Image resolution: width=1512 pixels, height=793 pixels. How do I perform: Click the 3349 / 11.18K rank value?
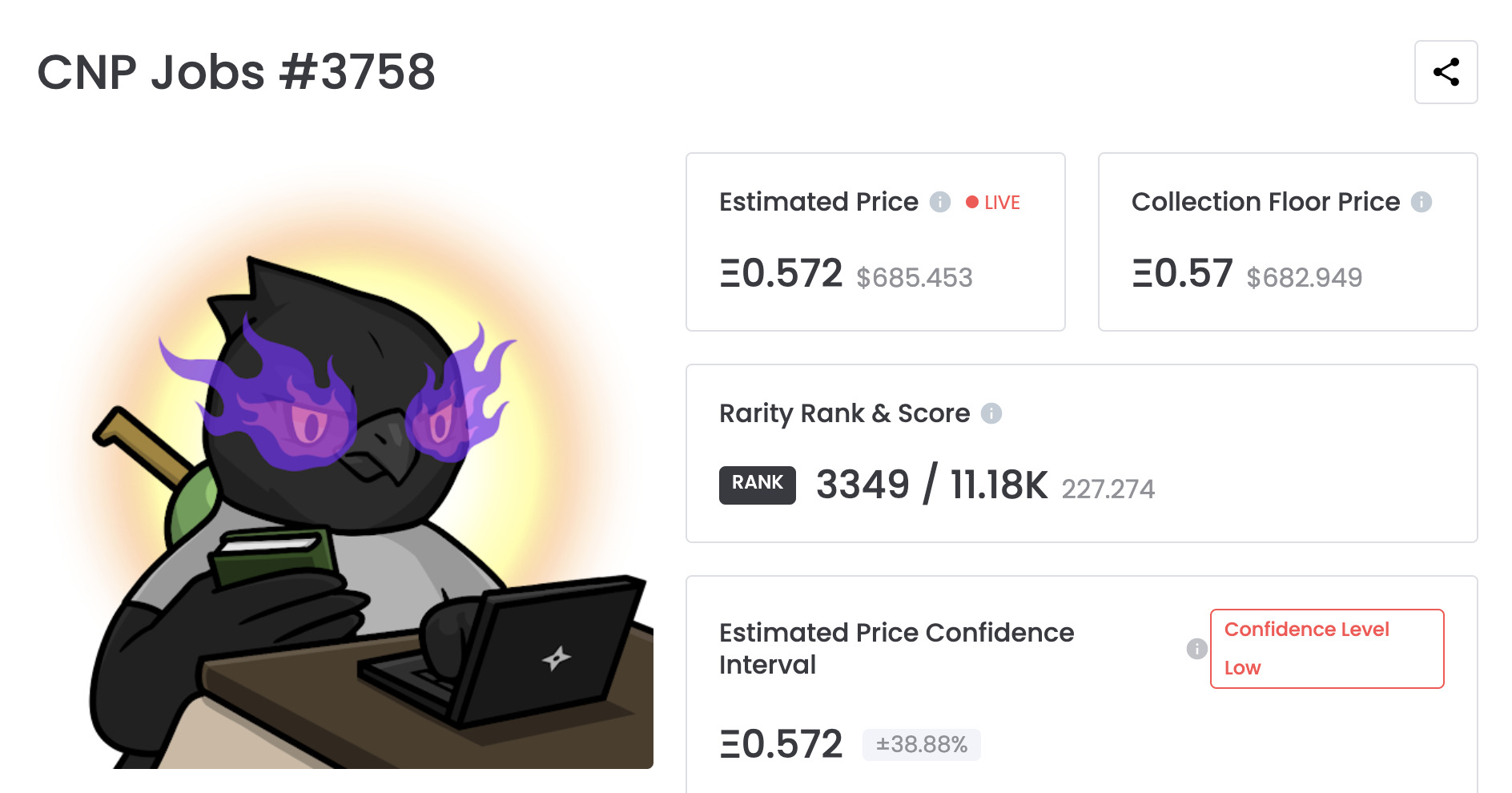[x=931, y=485]
